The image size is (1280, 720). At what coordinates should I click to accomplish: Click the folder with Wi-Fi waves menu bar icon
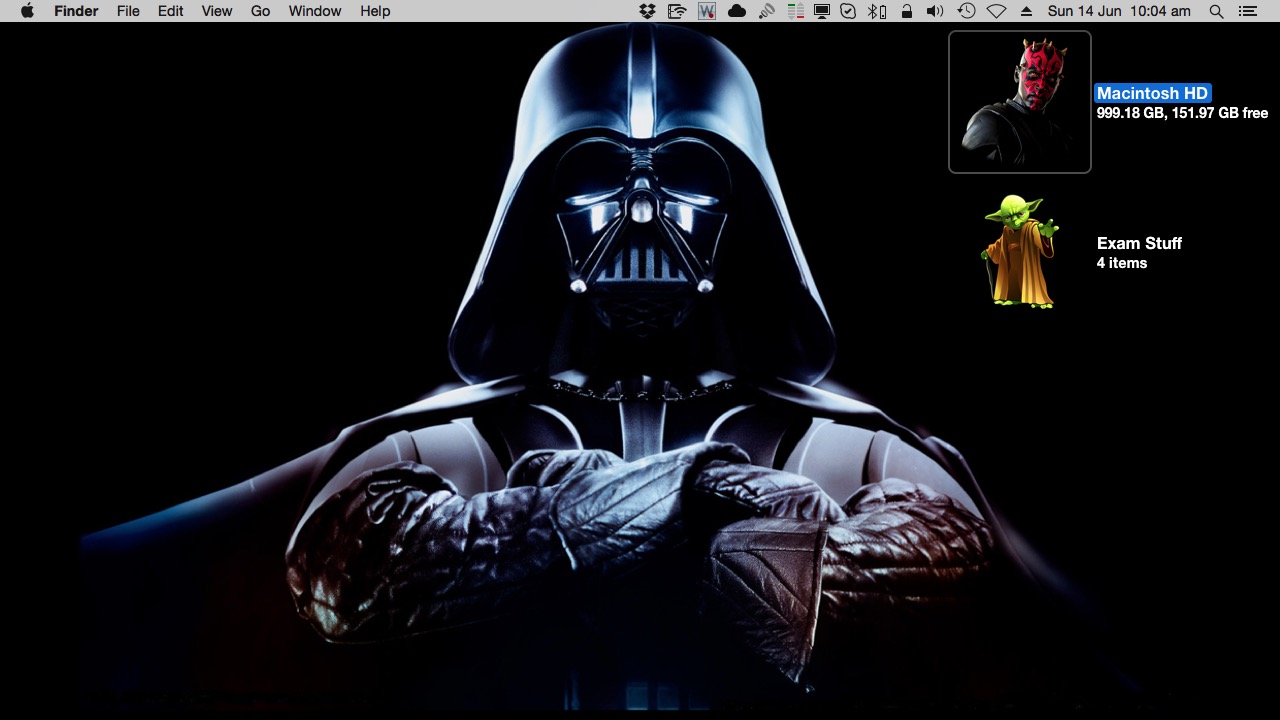click(677, 11)
